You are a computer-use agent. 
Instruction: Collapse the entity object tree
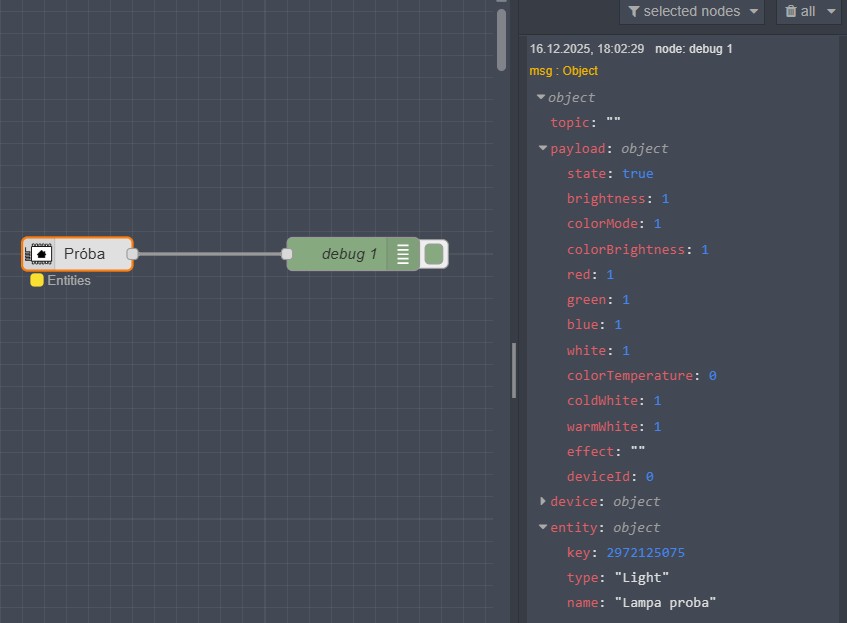543,527
